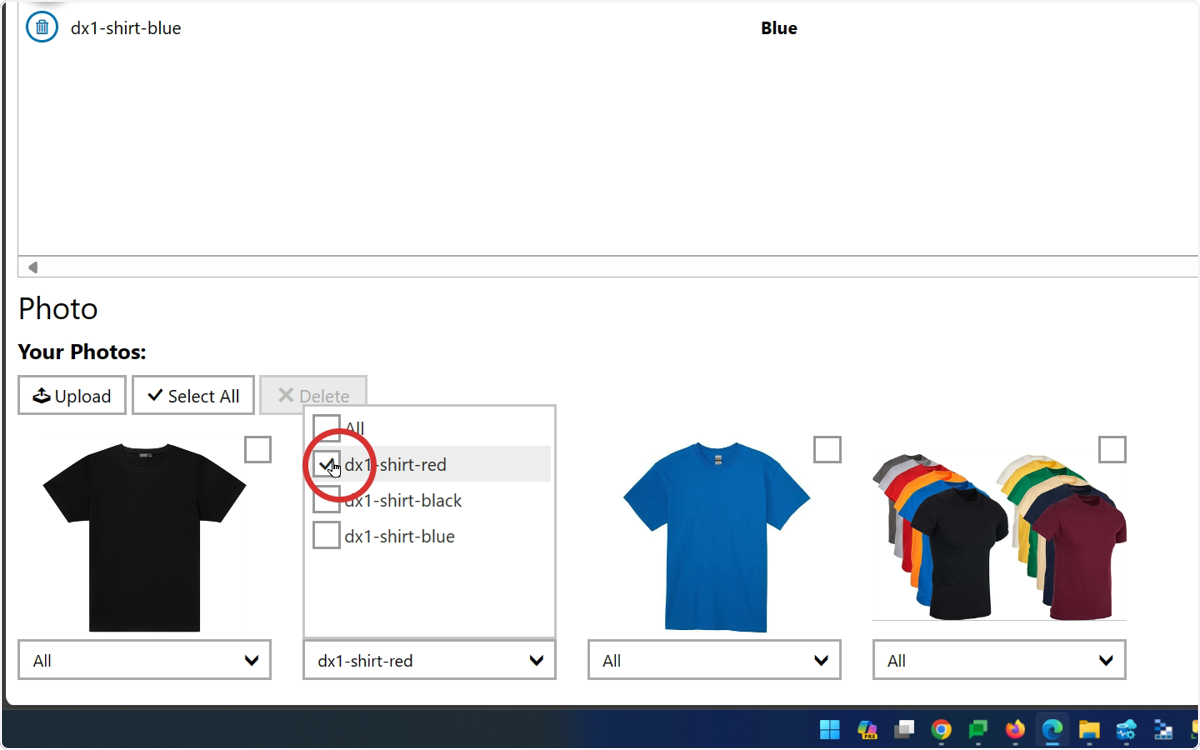Open the blue blocks app on taskbar
The width and height of the screenshot is (1200, 750).
click(x=1163, y=729)
